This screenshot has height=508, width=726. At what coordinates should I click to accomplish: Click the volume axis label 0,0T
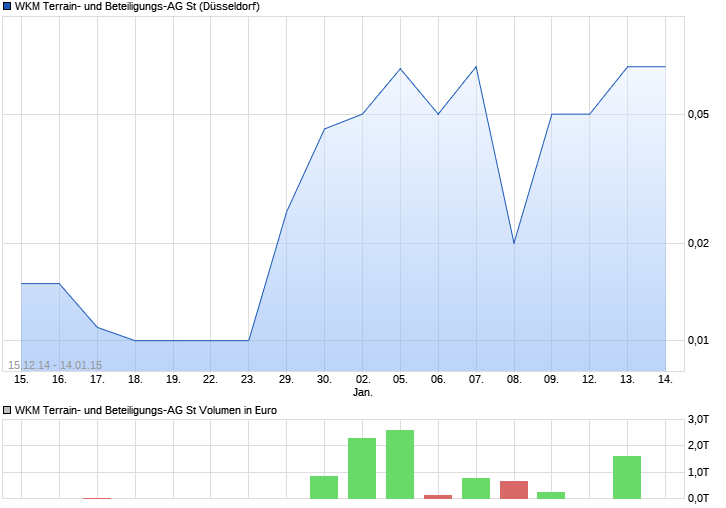(x=698, y=498)
